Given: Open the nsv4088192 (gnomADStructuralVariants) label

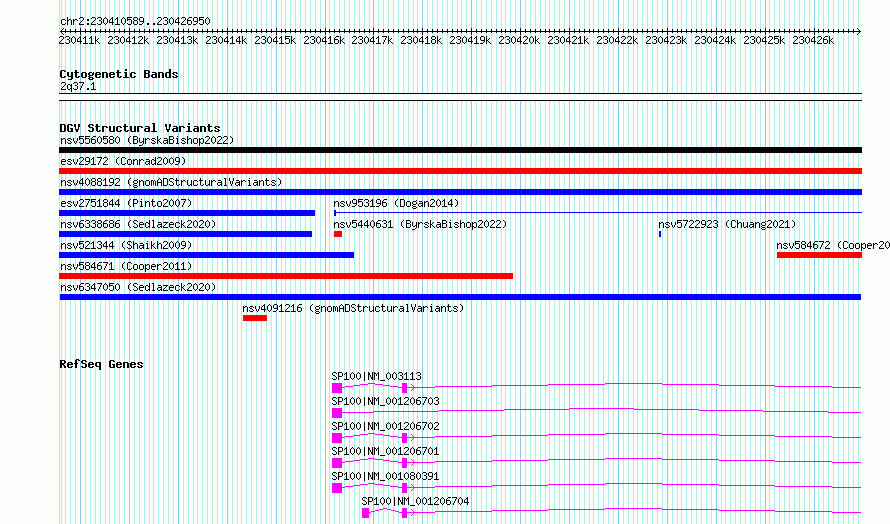Looking at the screenshot, I should pyautogui.click(x=171, y=182).
